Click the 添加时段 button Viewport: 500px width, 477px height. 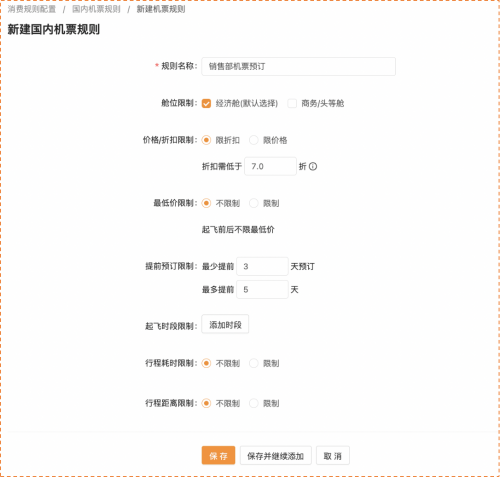225,324
